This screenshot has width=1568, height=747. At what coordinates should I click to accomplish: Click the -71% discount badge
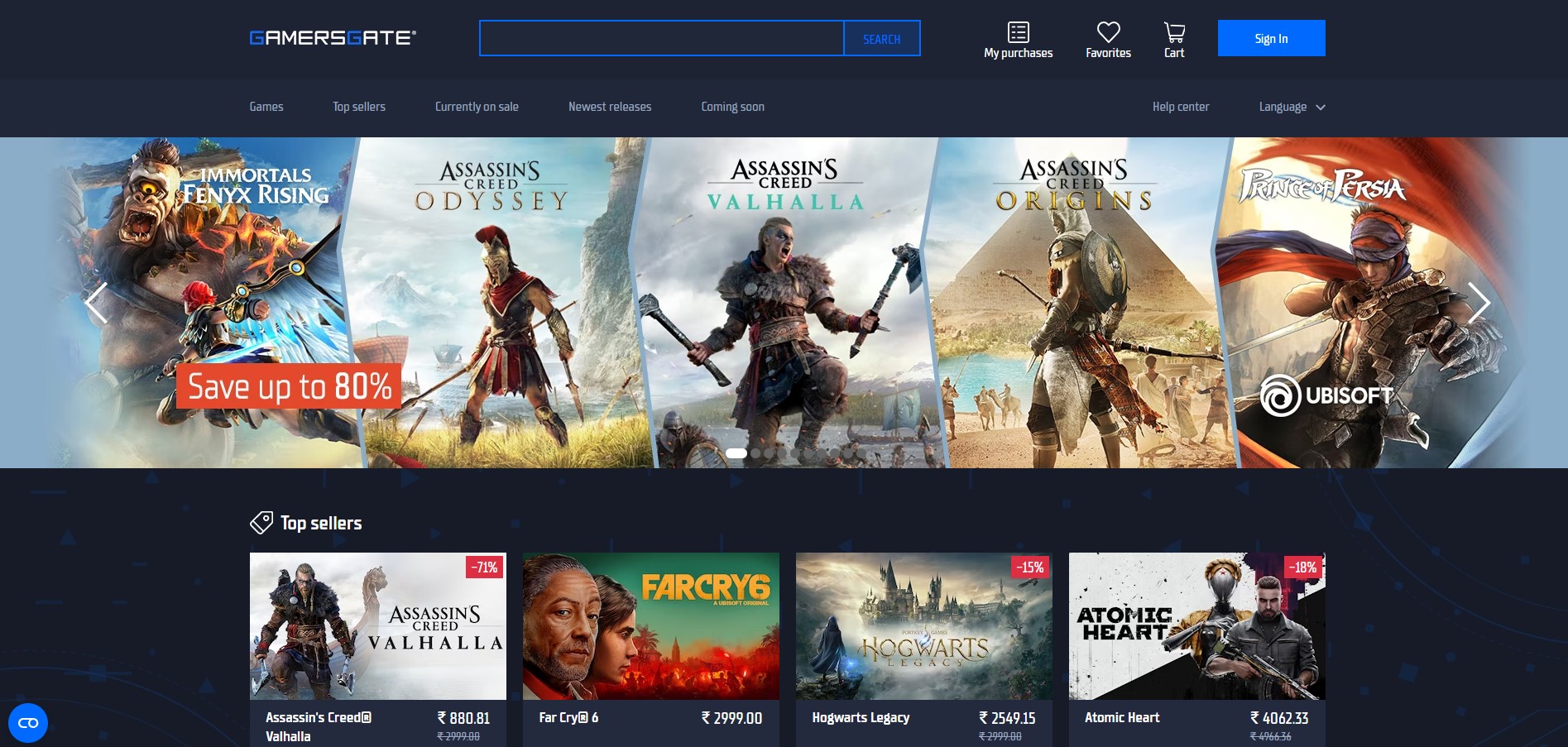(x=485, y=567)
